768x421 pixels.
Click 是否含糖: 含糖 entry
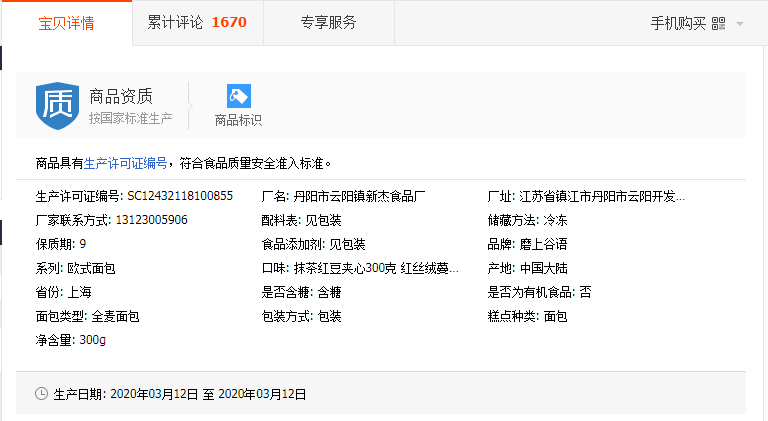point(301,292)
